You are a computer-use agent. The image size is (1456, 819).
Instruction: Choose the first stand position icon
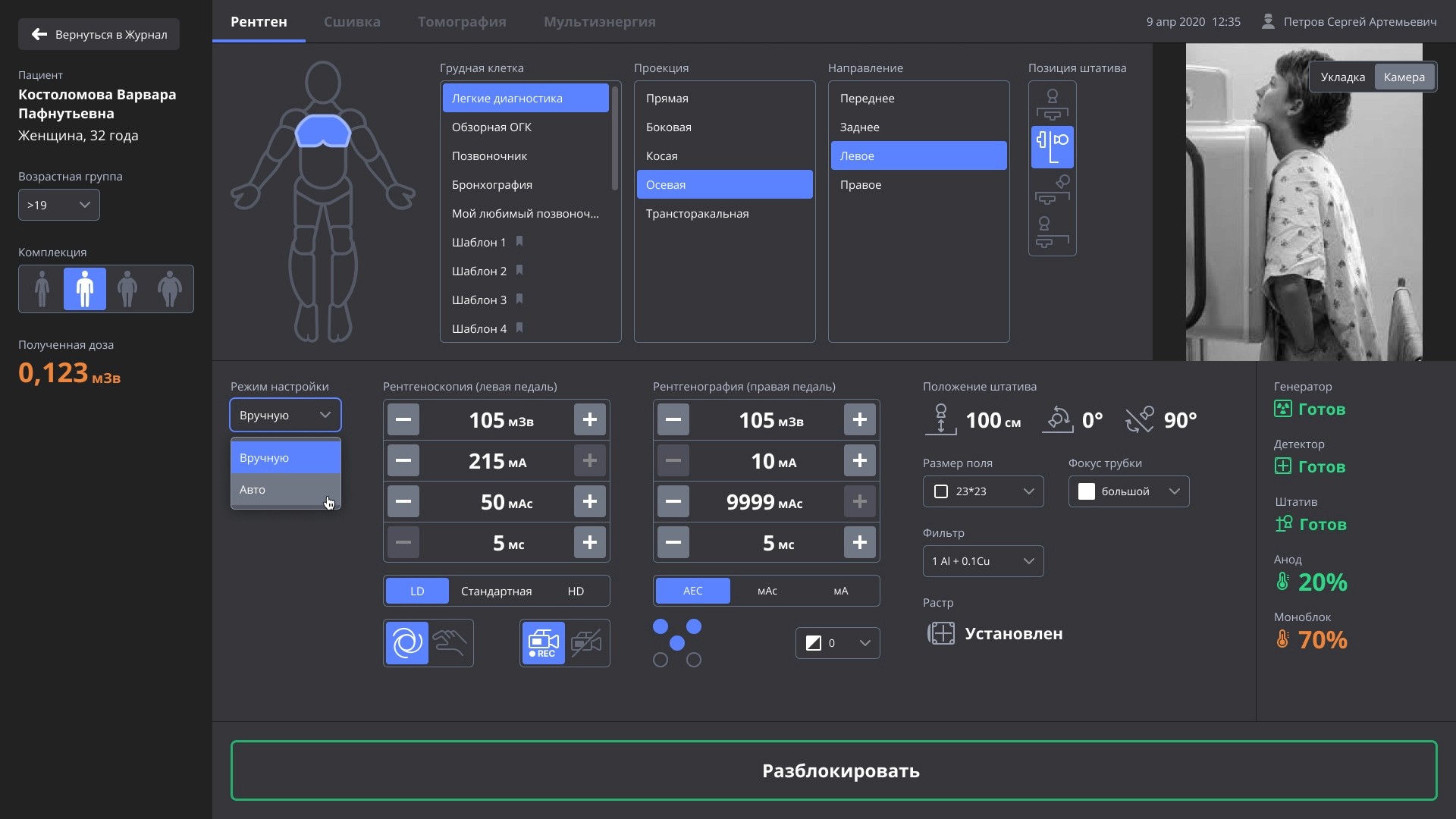tap(1052, 105)
